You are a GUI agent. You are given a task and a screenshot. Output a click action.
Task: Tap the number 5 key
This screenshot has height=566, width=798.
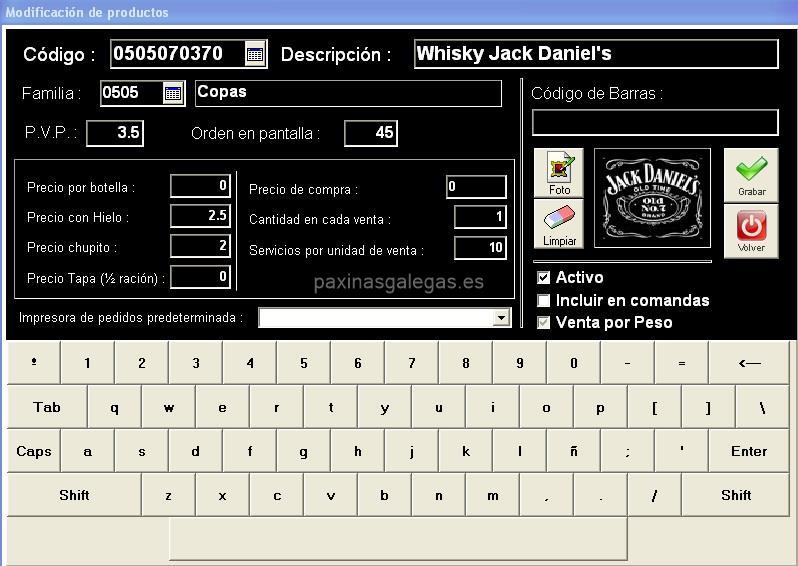coord(304,362)
